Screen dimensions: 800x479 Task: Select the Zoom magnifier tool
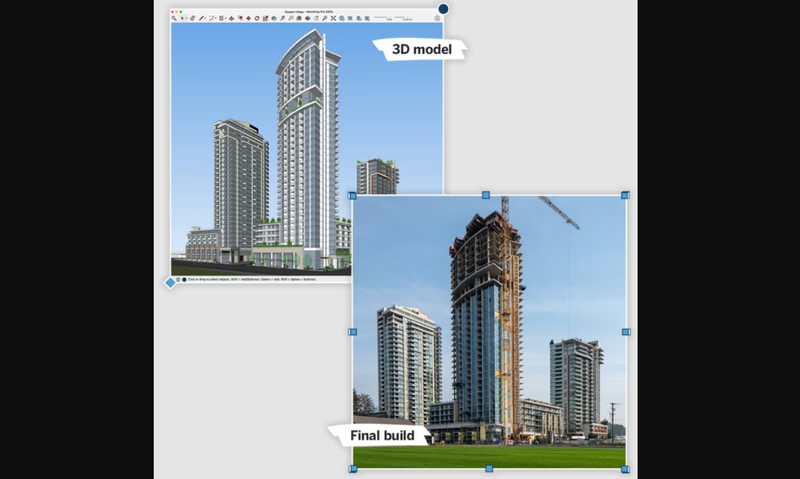[324, 18]
